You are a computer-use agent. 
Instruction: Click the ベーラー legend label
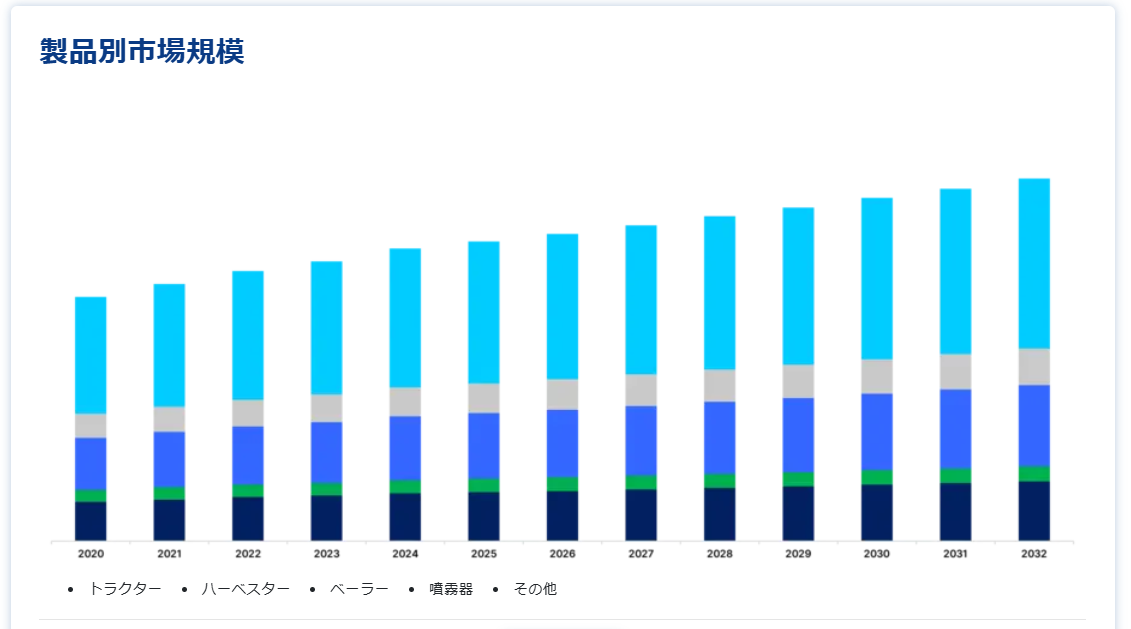[359, 589]
